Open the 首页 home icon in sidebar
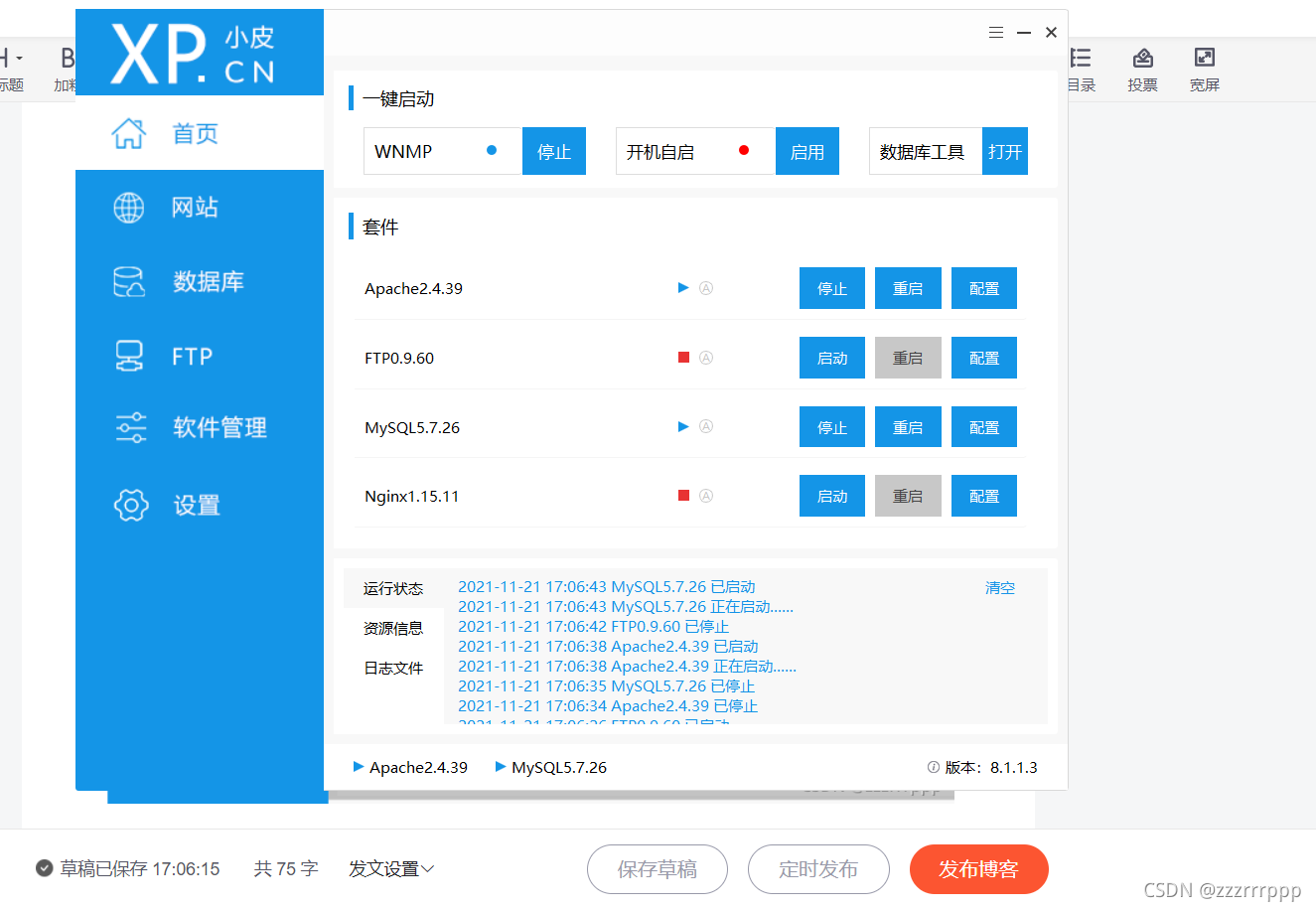The image size is (1316, 911). point(129,133)
